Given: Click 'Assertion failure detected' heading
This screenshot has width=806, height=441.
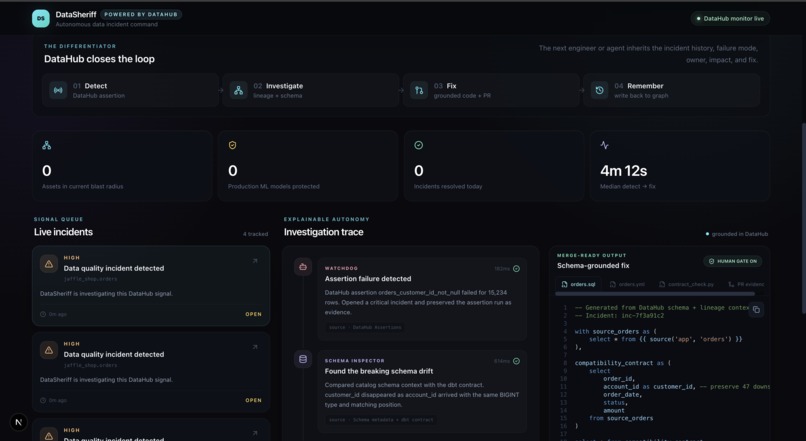Looking at the screenshot, I should click(x=368, y=279).
